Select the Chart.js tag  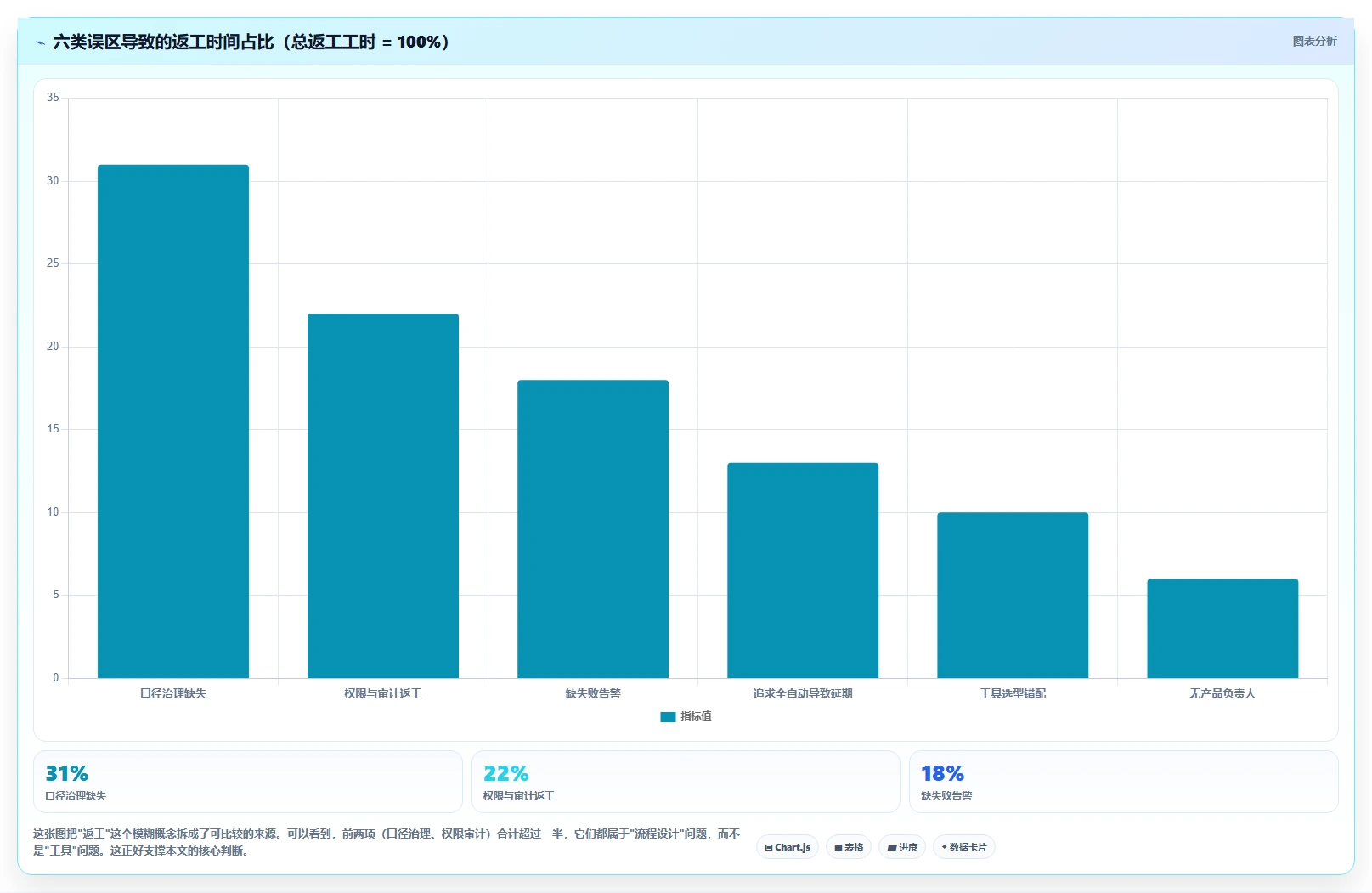pos(788,847)
